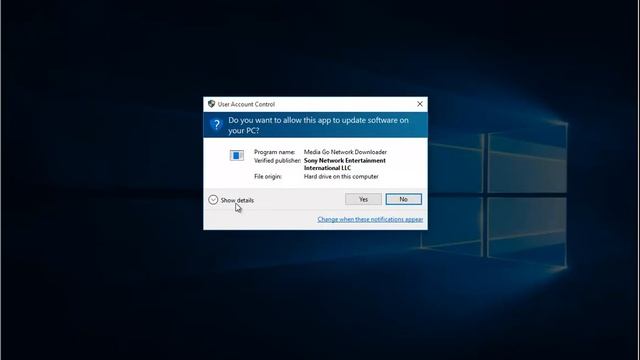This screenshot has height=360, width=640.
Task: Click the 'Do you want to allow this app' heading
Action: (318, 125)
